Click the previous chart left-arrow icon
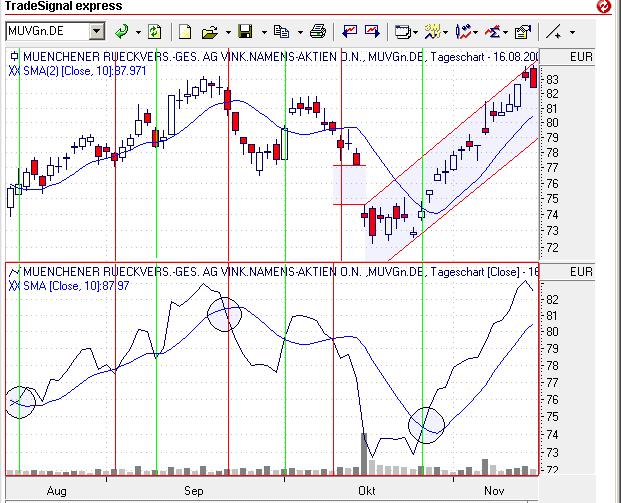 click(350, 32)
